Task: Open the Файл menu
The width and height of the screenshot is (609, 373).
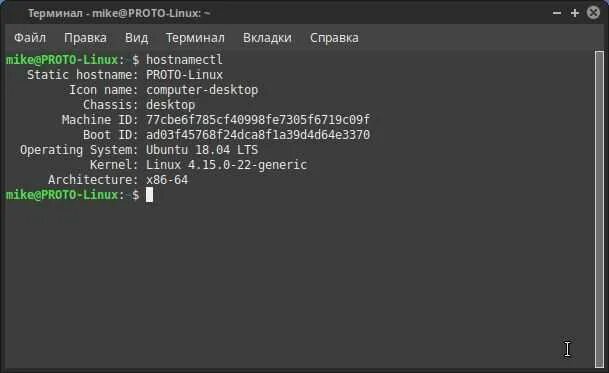Action: click(30, 38)
